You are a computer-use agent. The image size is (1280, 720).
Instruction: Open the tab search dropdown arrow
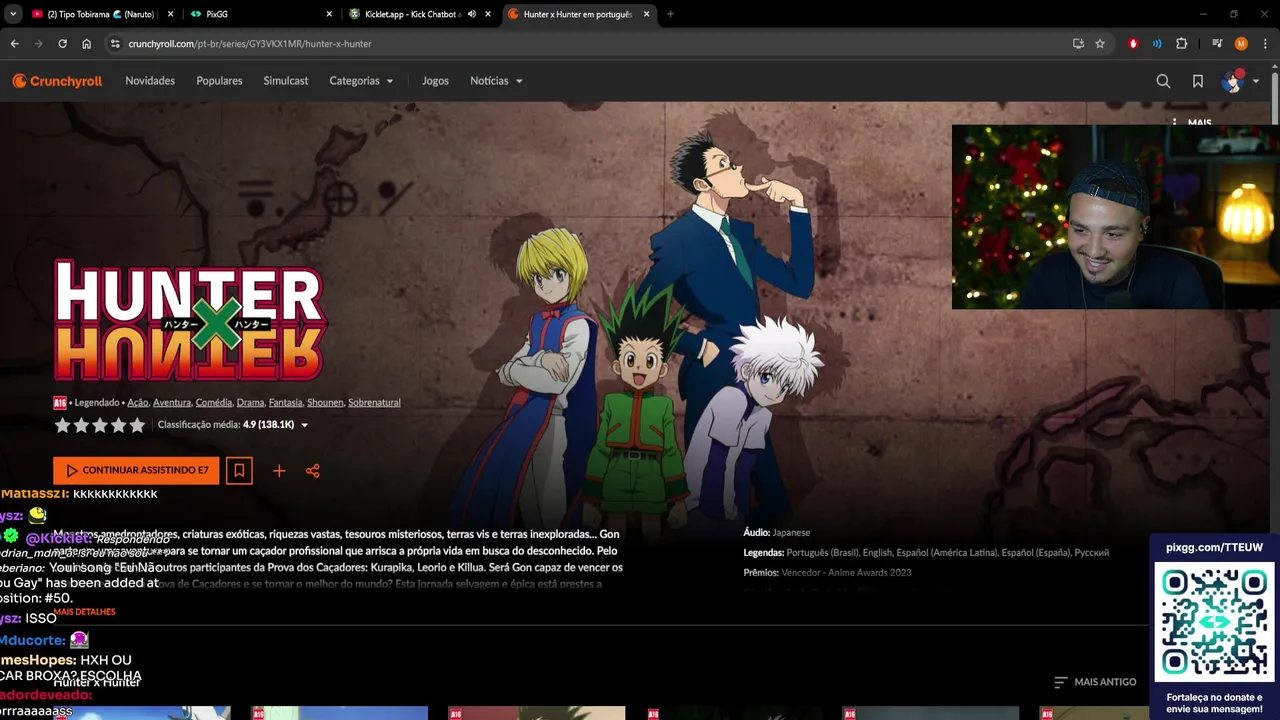pos(13,14)
